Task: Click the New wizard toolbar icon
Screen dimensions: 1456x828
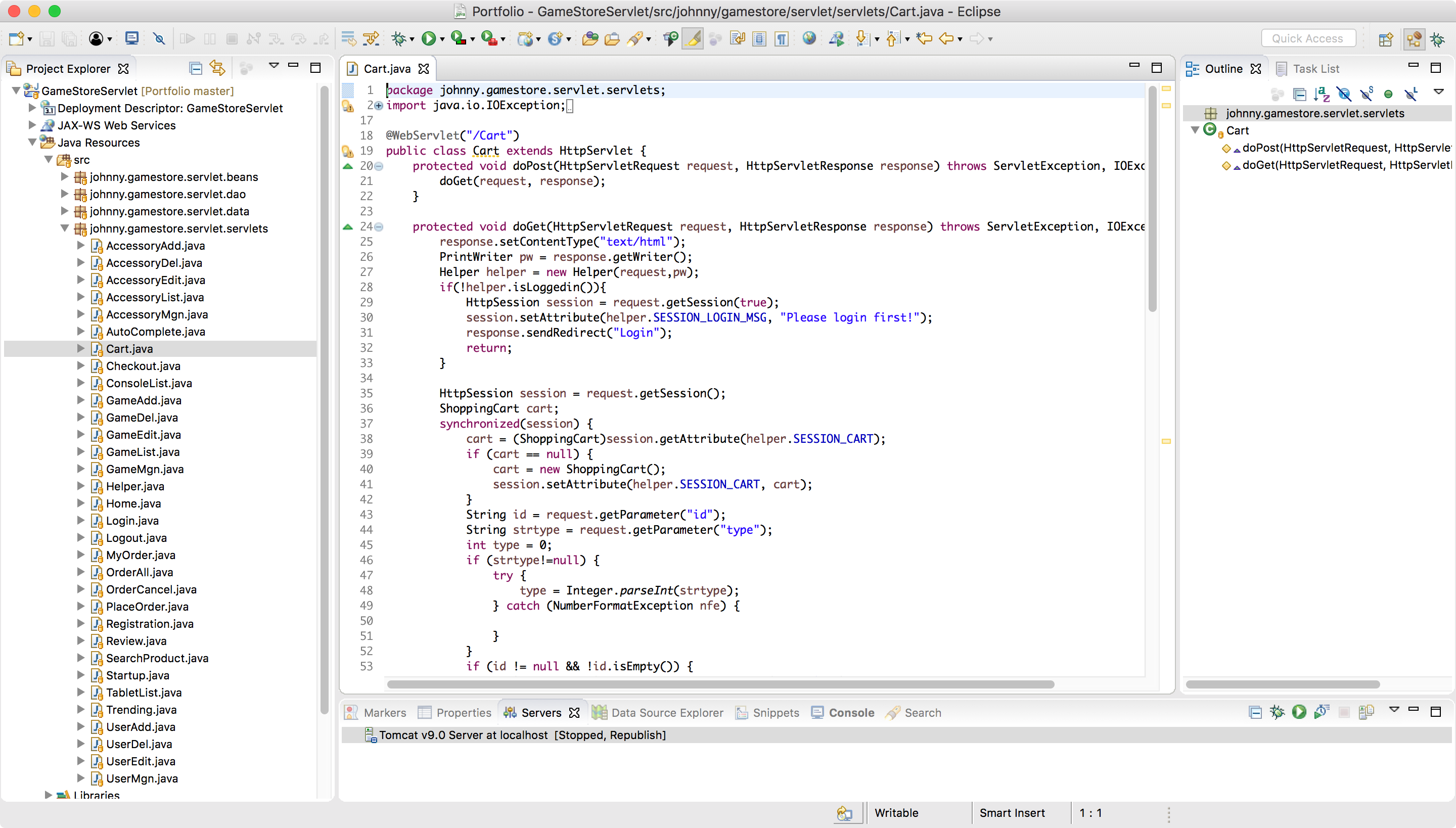Action: [x=16, y=38]
